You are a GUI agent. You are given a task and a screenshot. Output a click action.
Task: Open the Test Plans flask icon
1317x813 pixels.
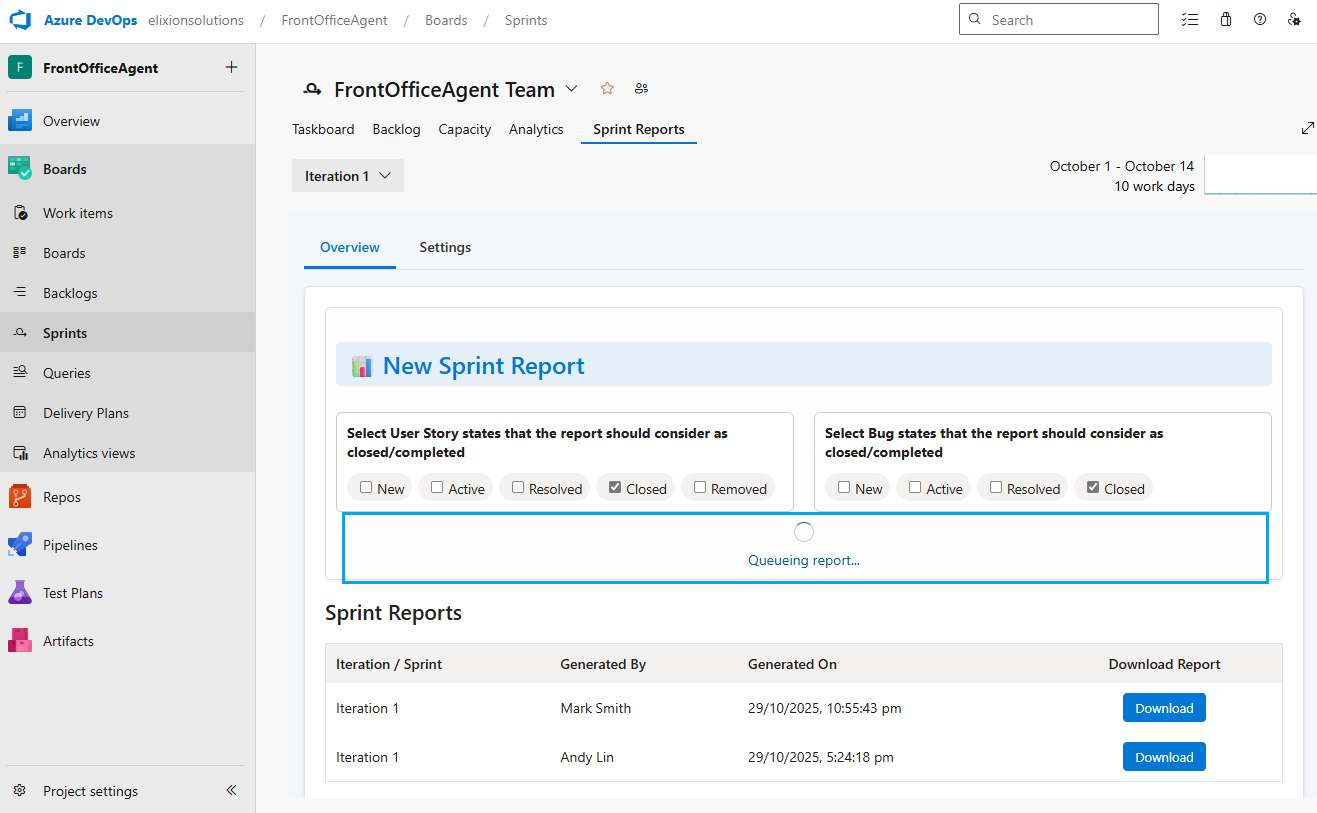[20, 593]
